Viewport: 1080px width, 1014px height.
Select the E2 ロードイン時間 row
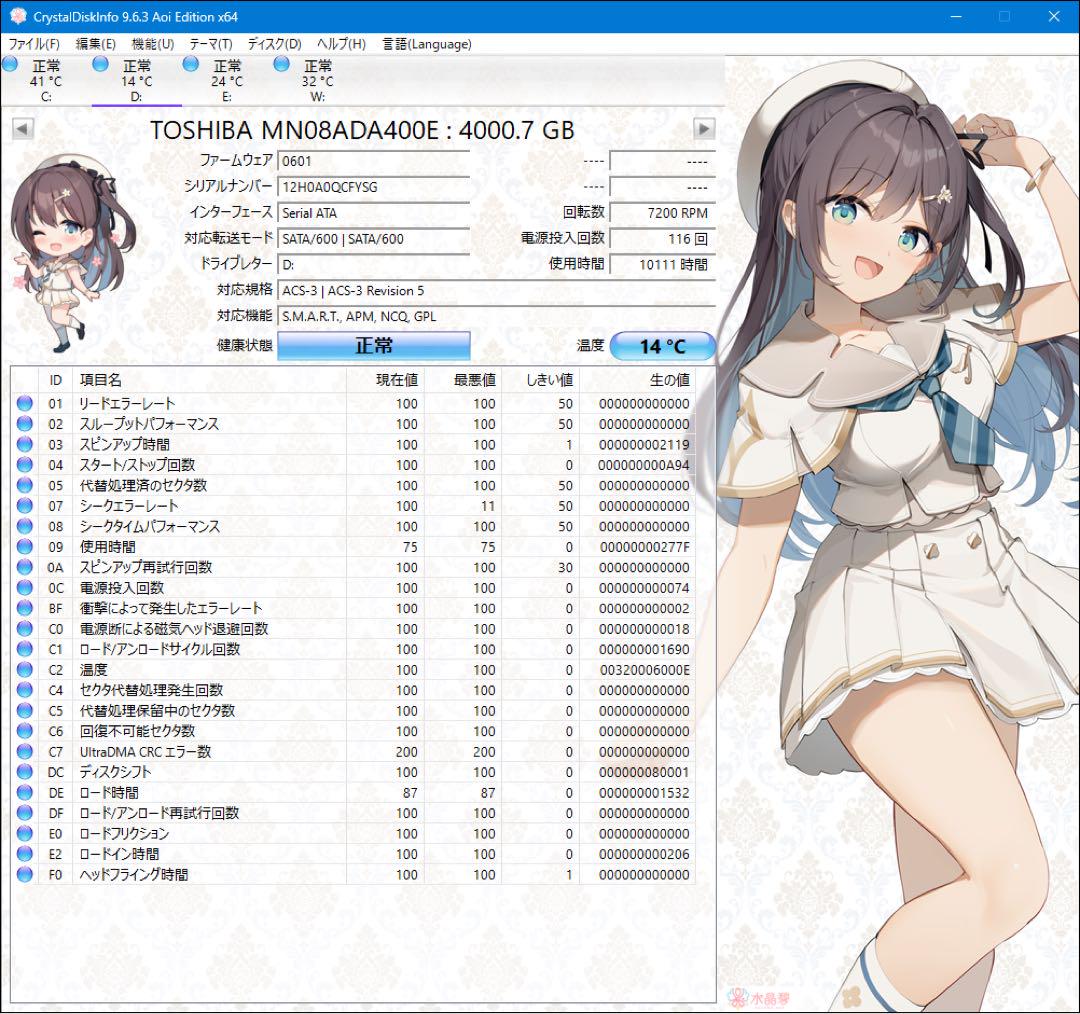[353, 854]
